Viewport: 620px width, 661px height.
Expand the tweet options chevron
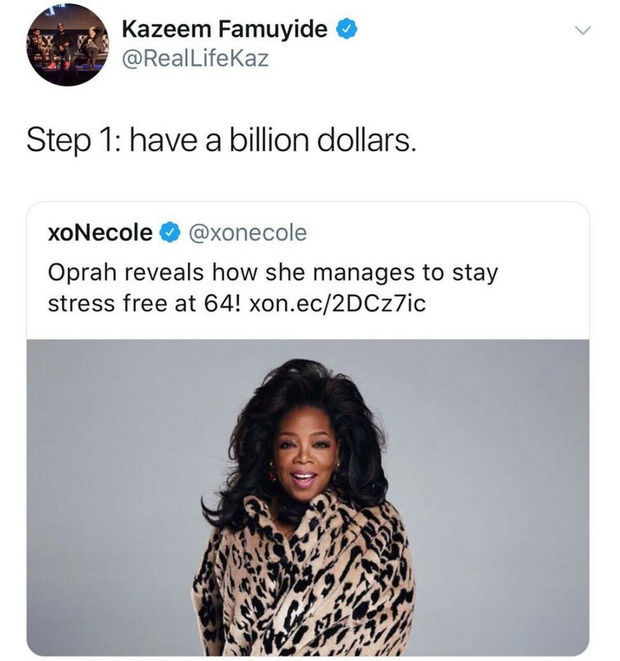point(583,30)
